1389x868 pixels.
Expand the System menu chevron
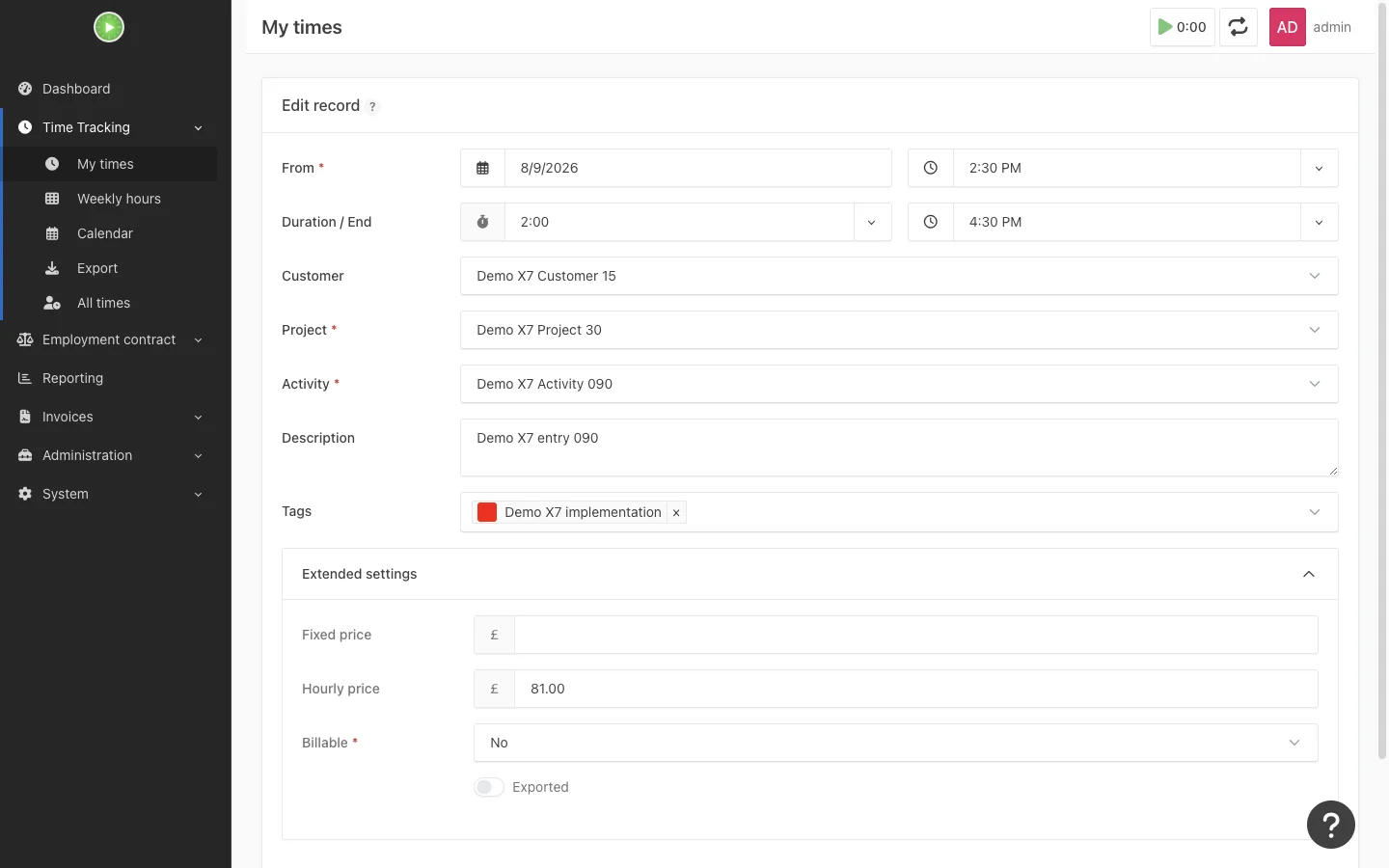[198, 494]
